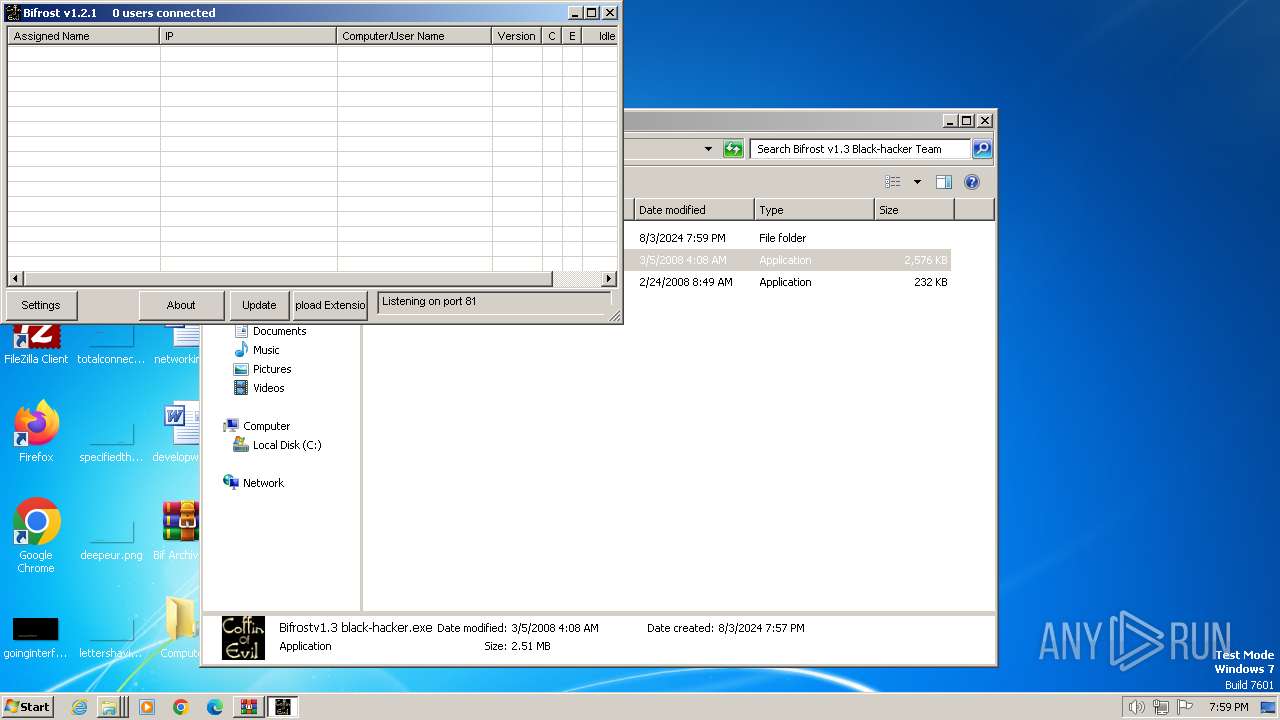The width and height of the screenshot is (1280, 720).
Task: Click Bifrost list scroll-left arrow
Action: [x=15, y=279]
